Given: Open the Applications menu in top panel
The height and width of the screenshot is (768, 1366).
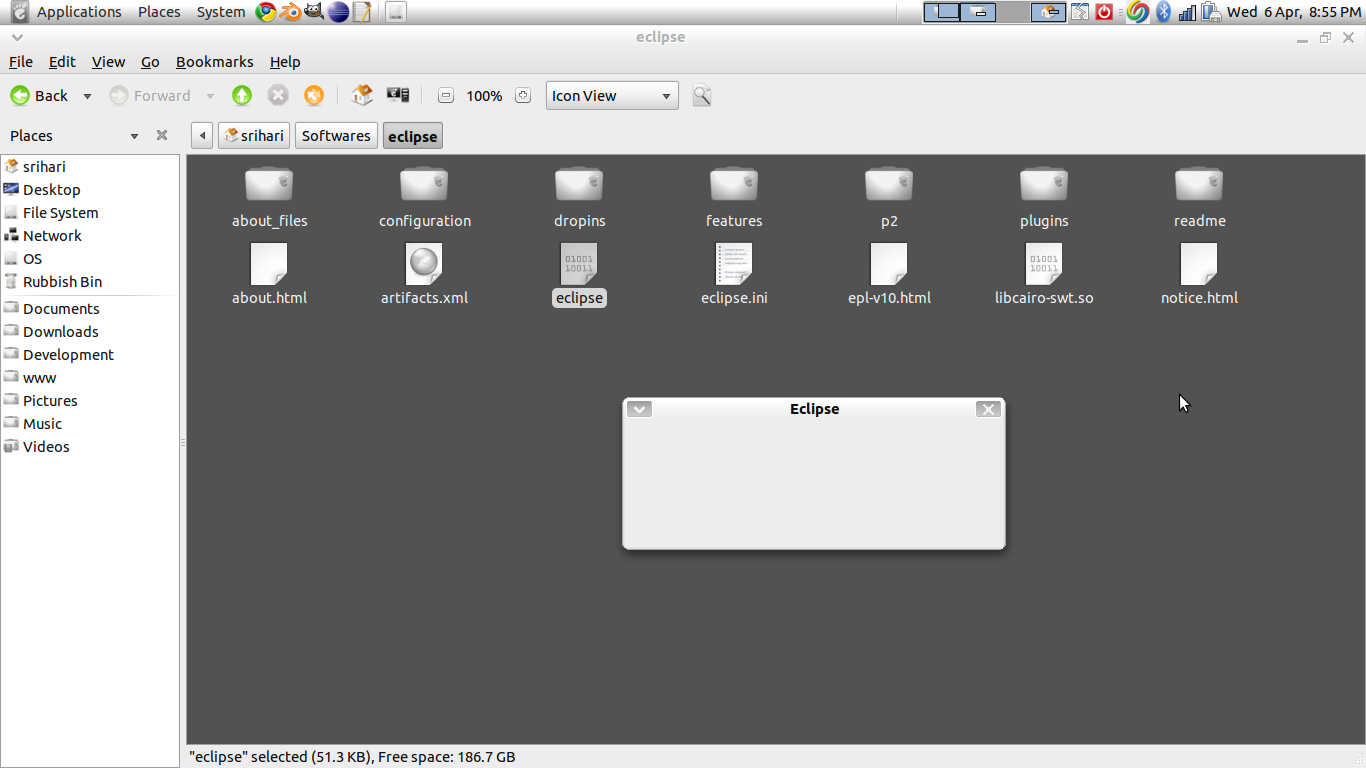Looking at the screenshot, I should pos(79,12).
